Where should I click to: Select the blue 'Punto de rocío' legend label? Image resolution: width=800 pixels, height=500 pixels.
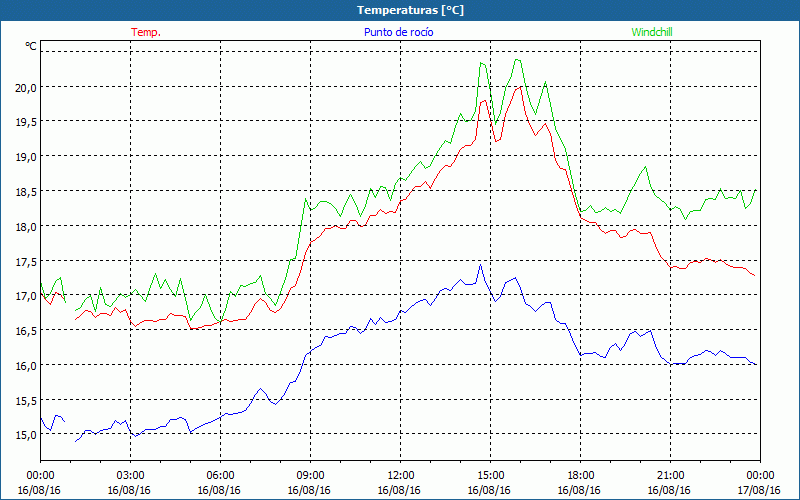pos(398,32)
